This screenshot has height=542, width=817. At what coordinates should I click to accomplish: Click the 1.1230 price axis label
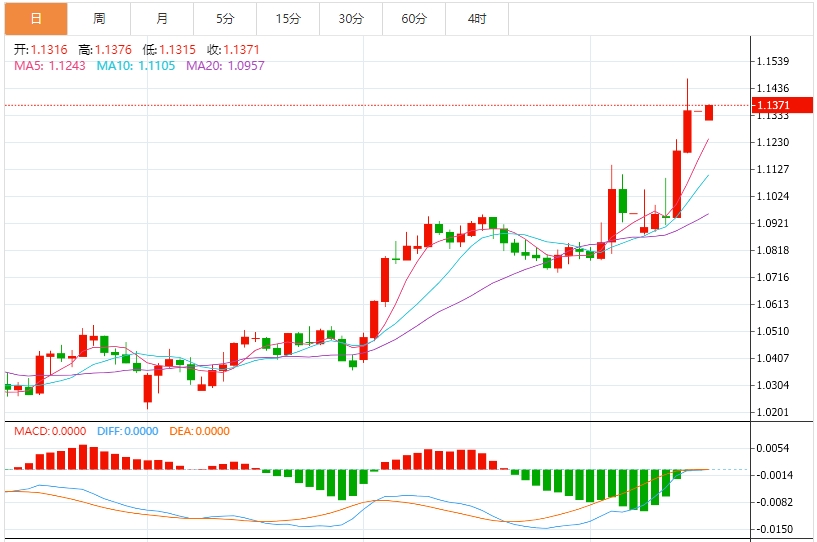click(x=773, y=142)
